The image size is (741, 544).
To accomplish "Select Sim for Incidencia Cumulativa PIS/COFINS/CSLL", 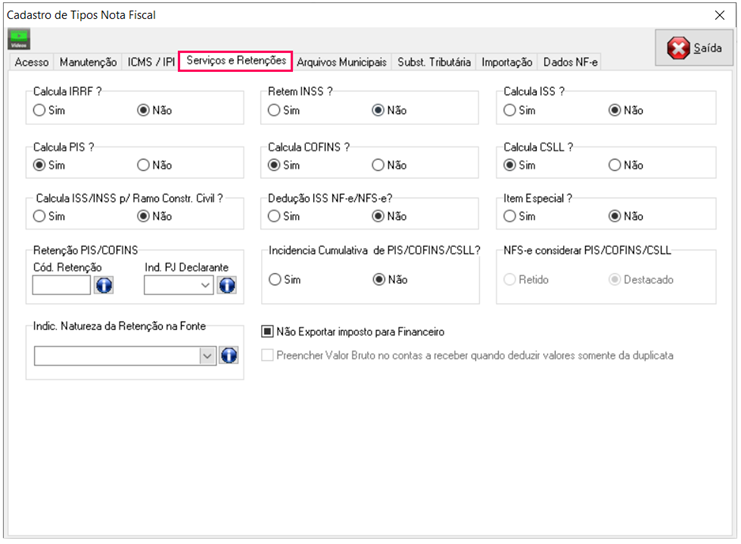I will [x=275, y=280].
